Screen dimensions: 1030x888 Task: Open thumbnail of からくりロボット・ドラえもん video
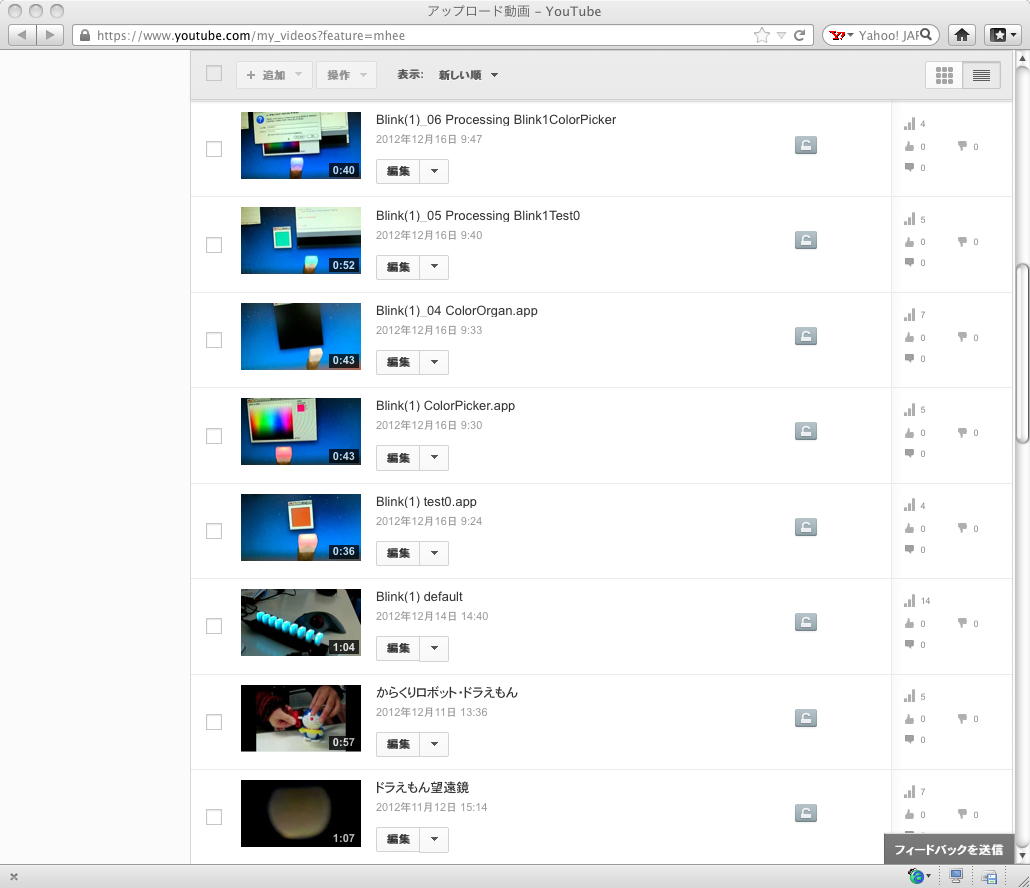[x=301, y=718]
